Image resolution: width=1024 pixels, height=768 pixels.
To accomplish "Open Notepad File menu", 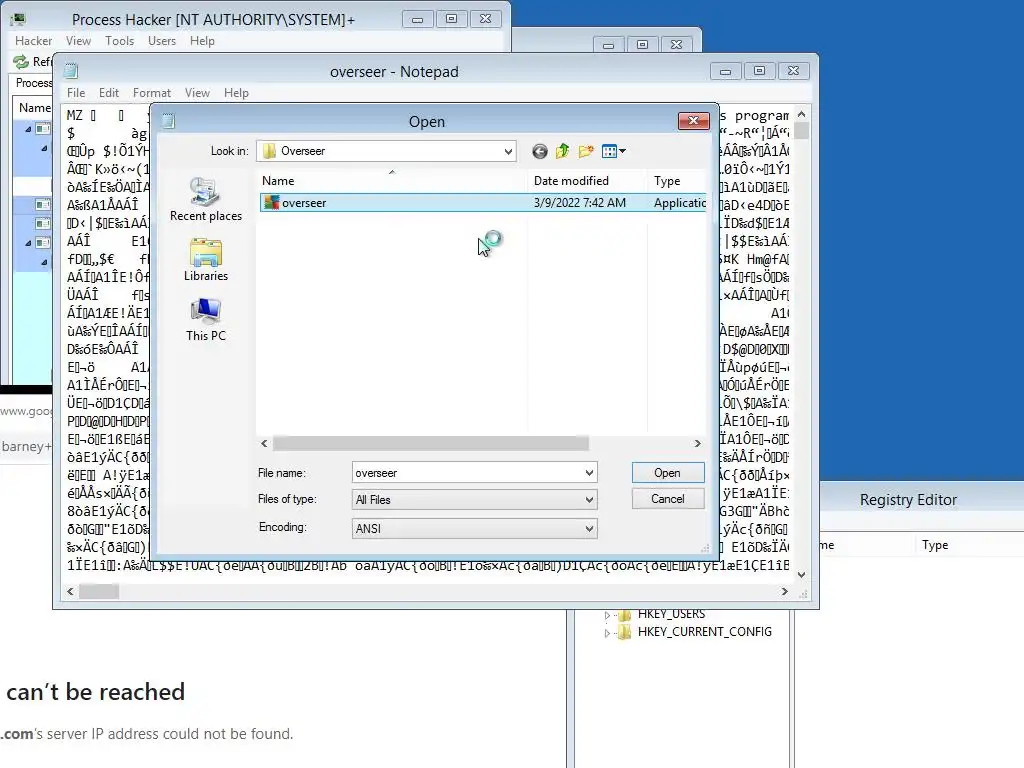I will coord(76,93).
